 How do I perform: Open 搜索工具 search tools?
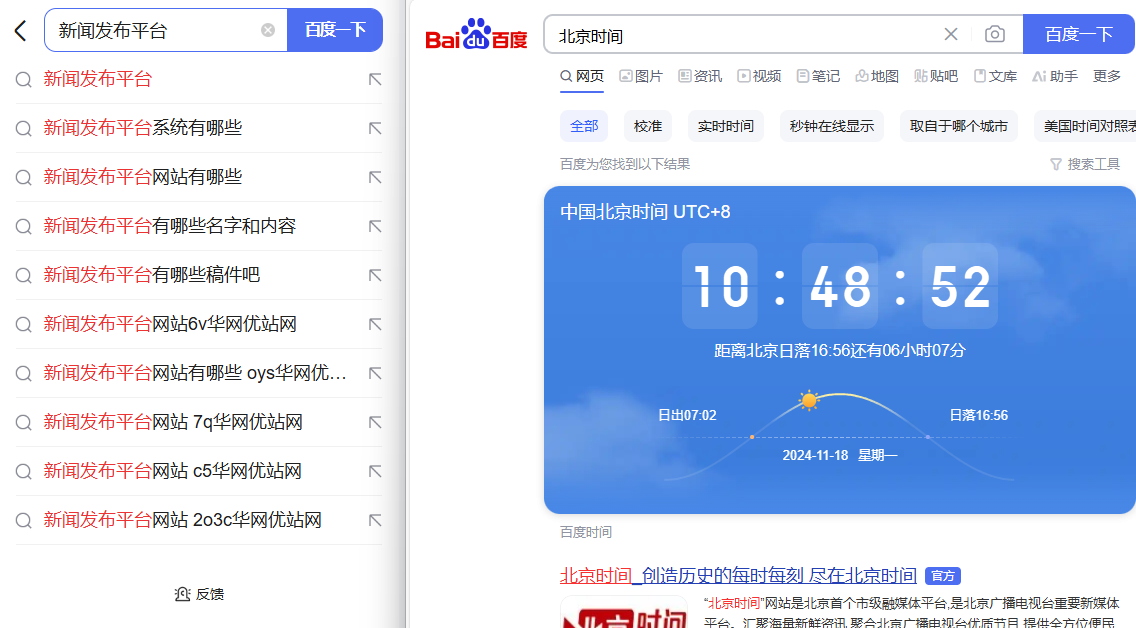(1085, 164)
